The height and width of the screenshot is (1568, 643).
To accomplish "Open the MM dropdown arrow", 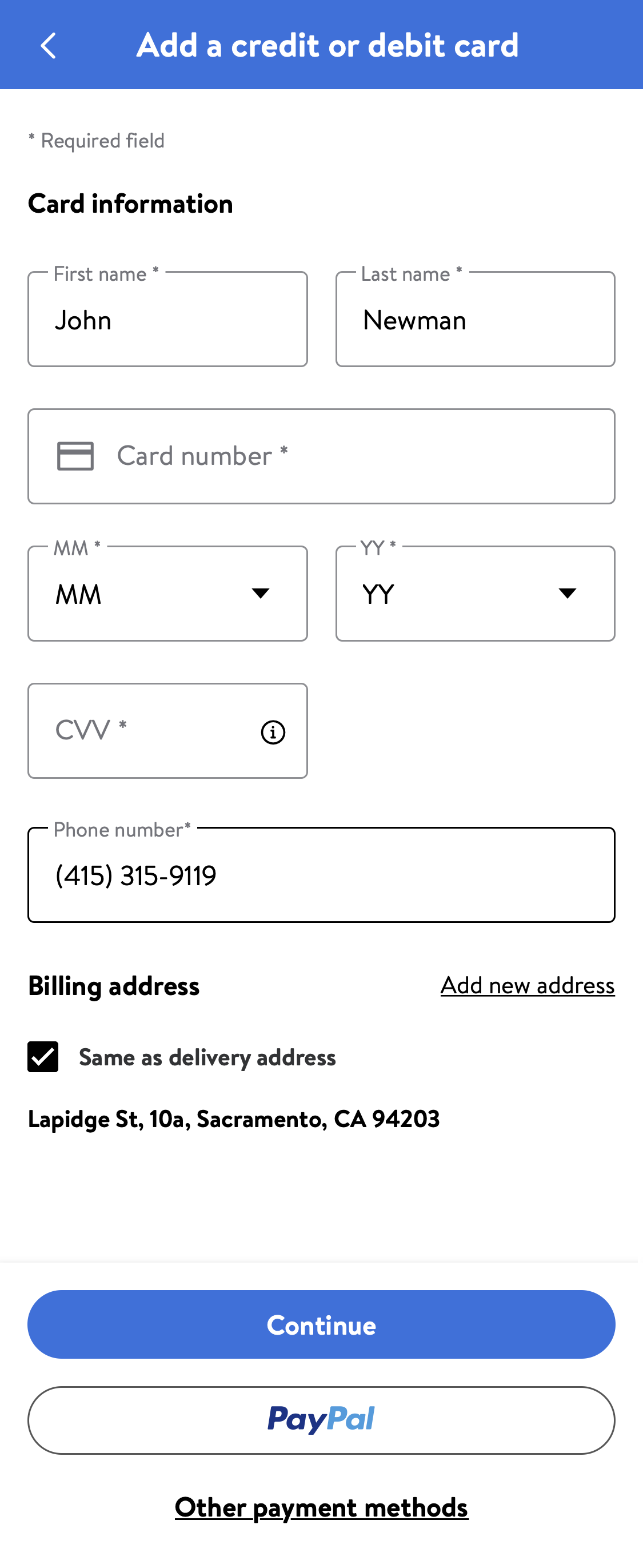I will click(x=261, y=594).
